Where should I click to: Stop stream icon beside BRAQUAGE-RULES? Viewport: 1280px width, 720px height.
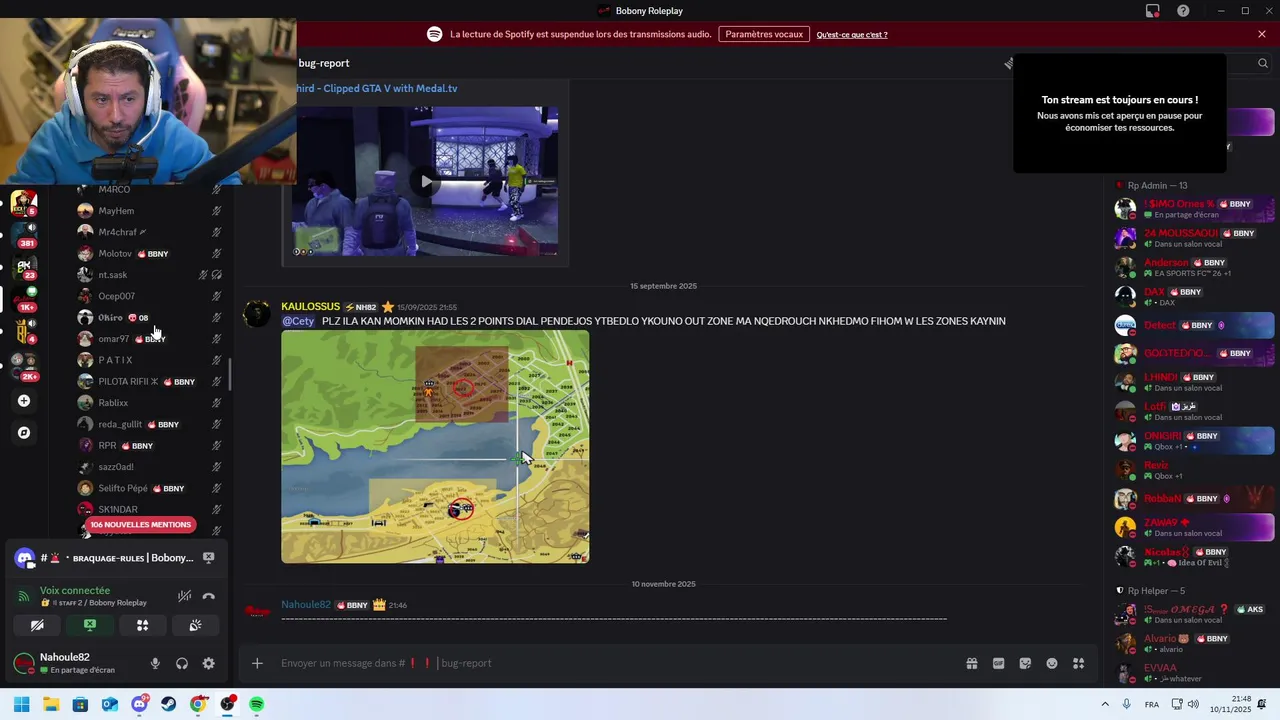[208, 557]
